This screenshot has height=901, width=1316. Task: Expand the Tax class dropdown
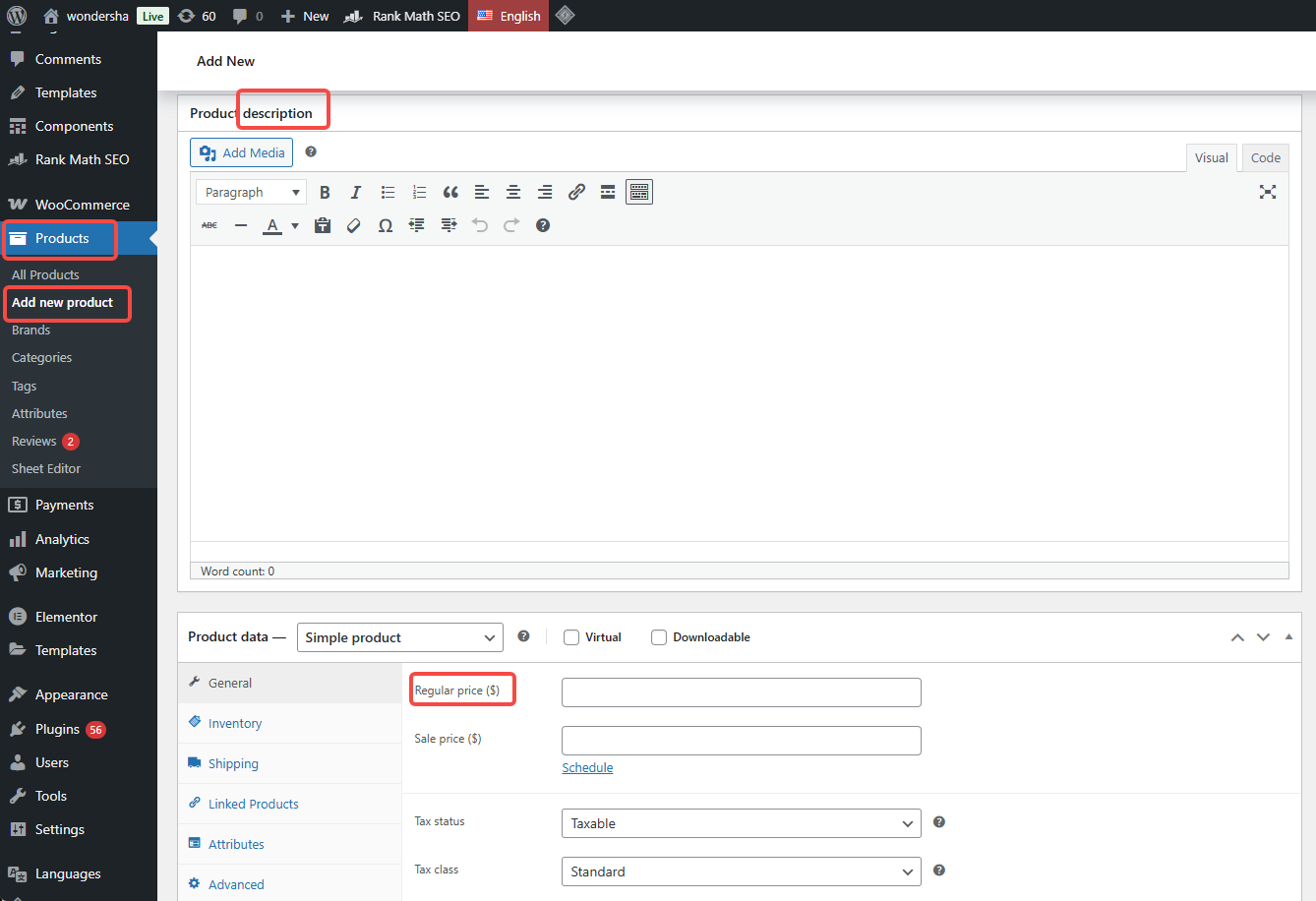click(741, 871)
